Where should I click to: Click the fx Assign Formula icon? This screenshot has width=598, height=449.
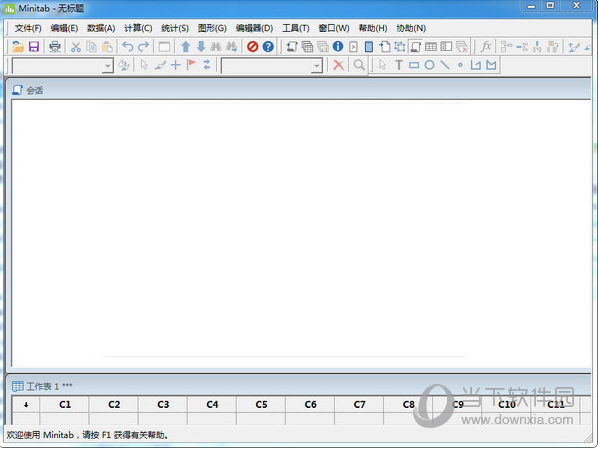point(486,47)
